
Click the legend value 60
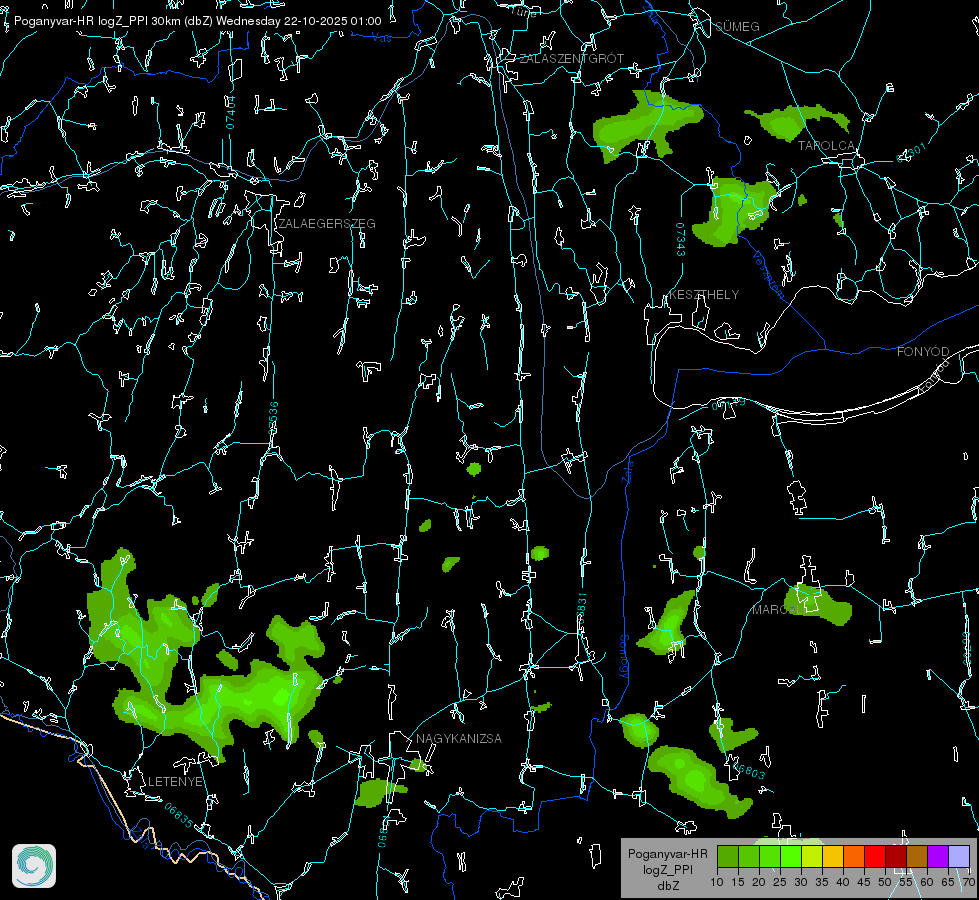click(x=927, y=883)
